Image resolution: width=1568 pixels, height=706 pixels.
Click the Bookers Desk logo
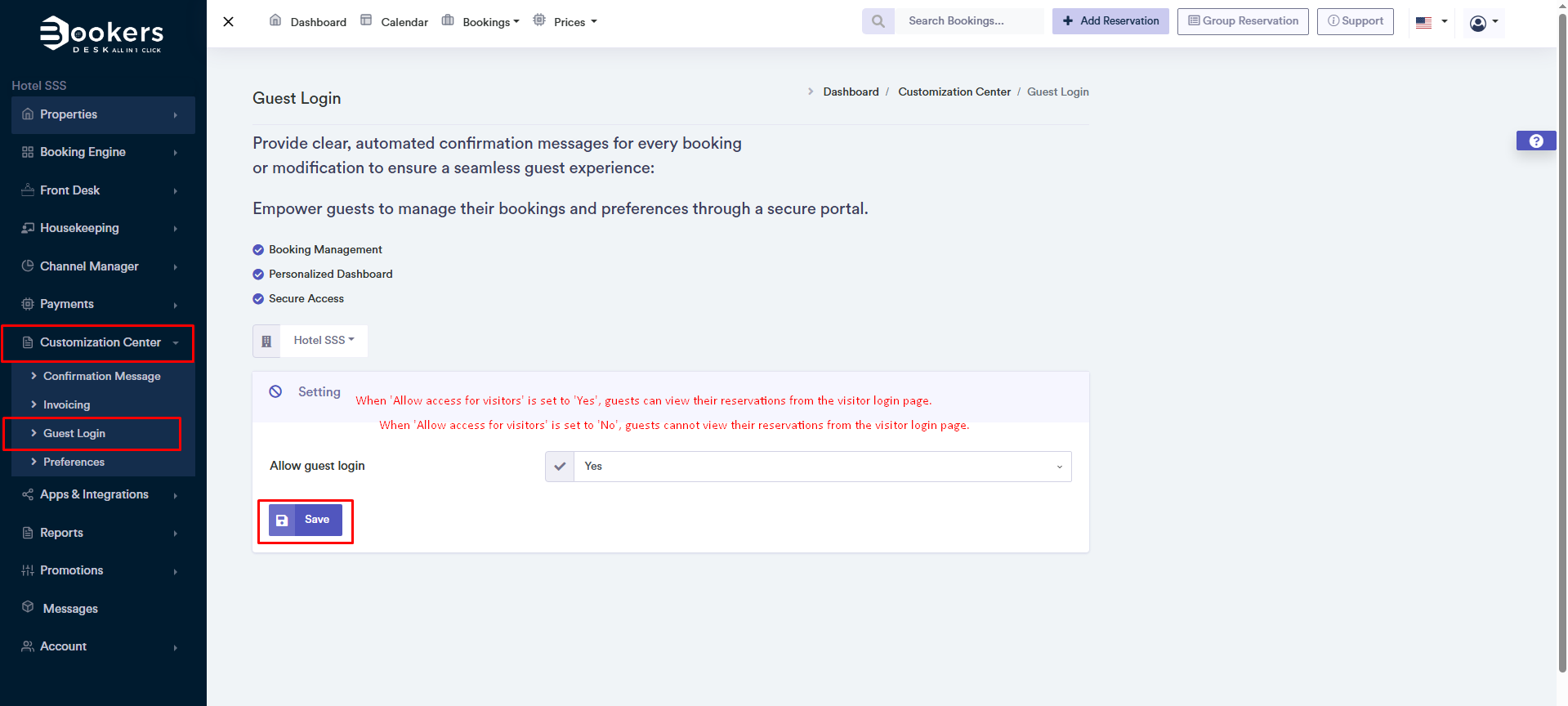102,34
